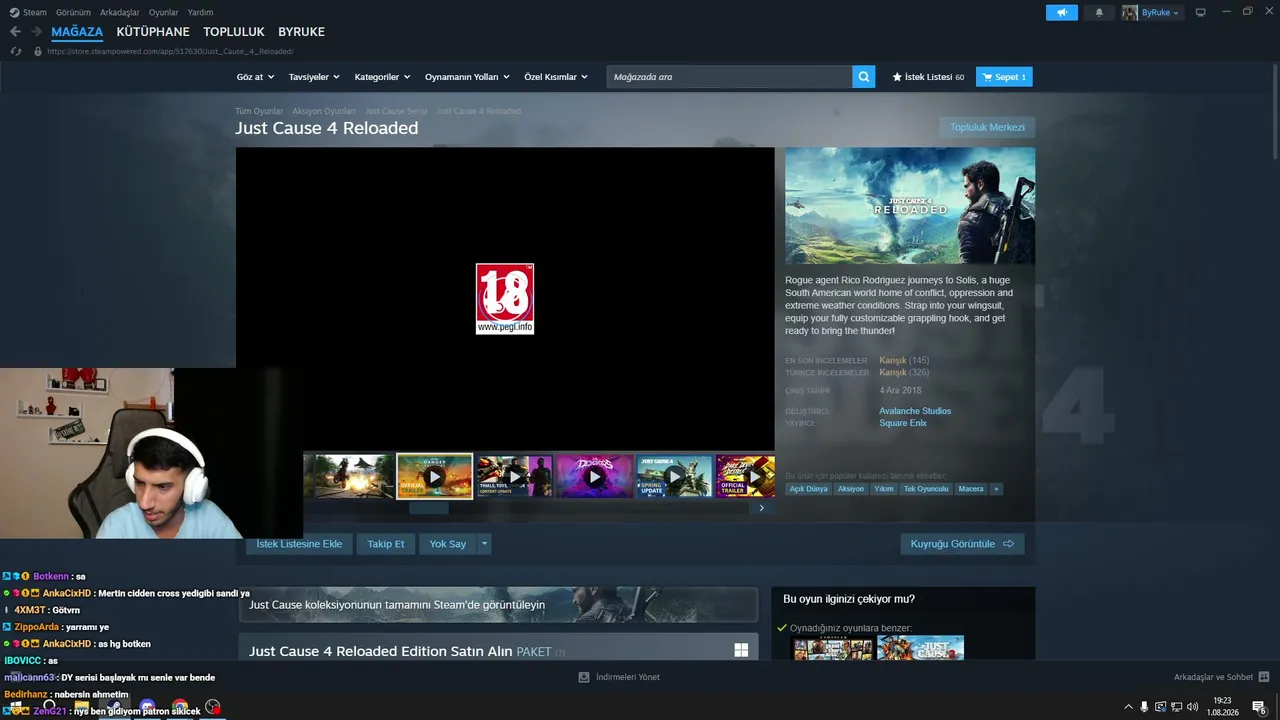Open the Görünüm menu
The height and width of the screenshot is (720, 1280).
pos(73,12)
